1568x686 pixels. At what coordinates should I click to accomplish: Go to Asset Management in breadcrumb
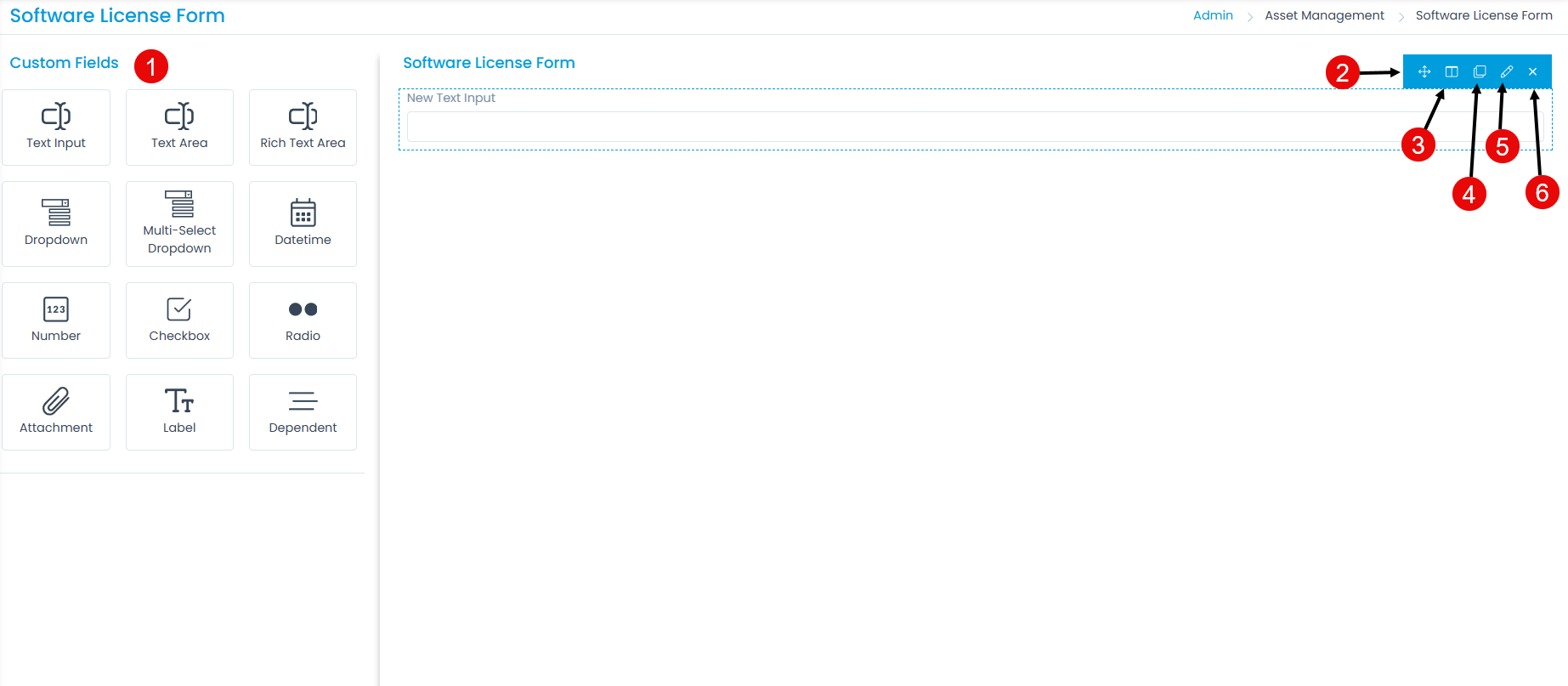1324,15
